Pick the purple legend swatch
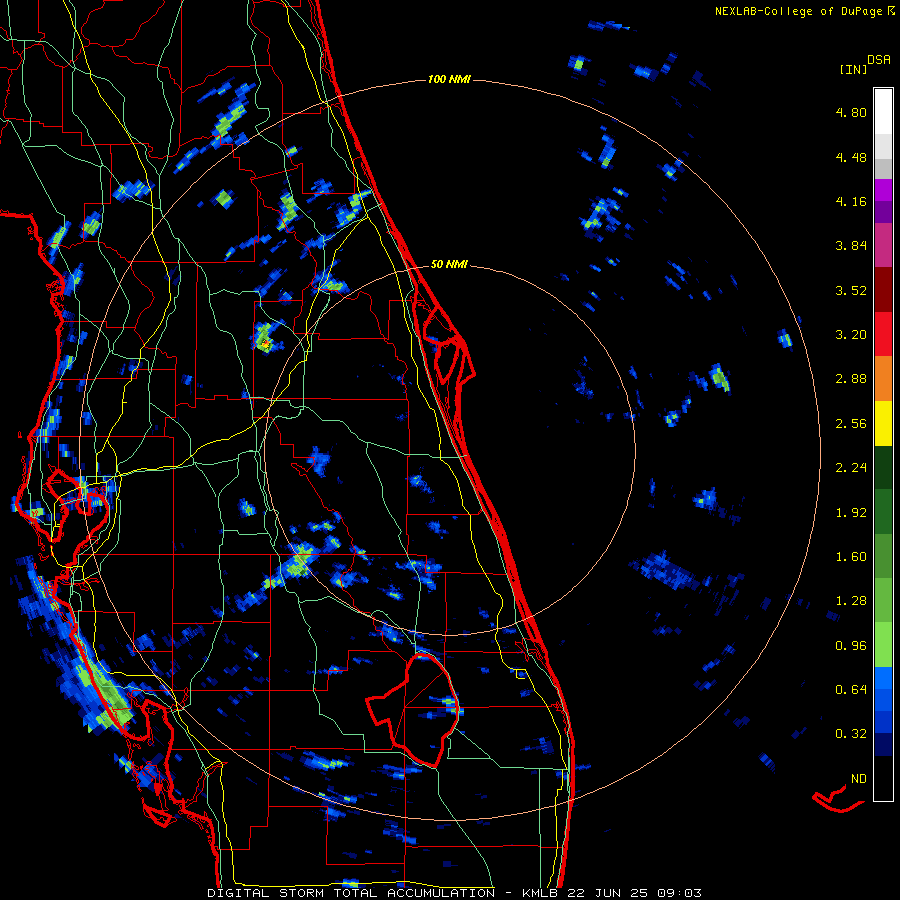The height and width of the screenshot is (900, 900). (x=883, y=212)
